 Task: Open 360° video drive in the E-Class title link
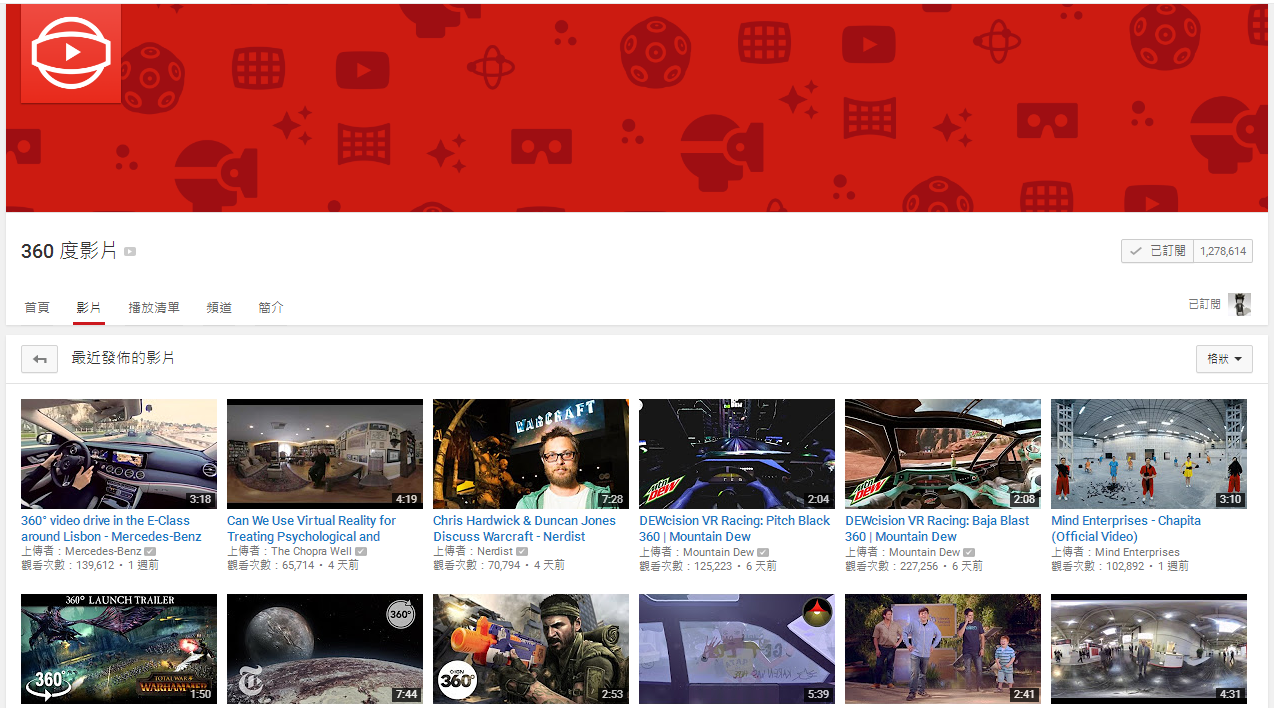tap(111, 529)
